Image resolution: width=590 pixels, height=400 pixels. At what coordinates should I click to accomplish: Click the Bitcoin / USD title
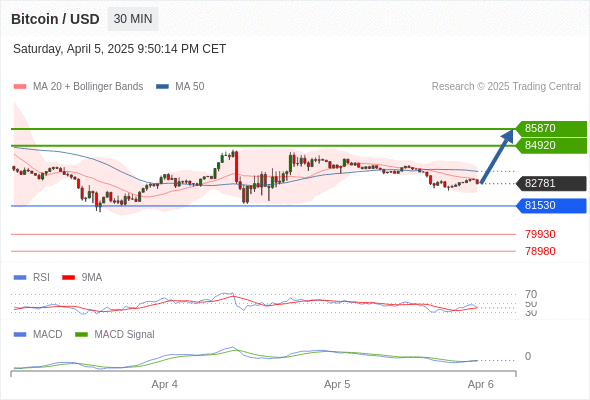55,19
